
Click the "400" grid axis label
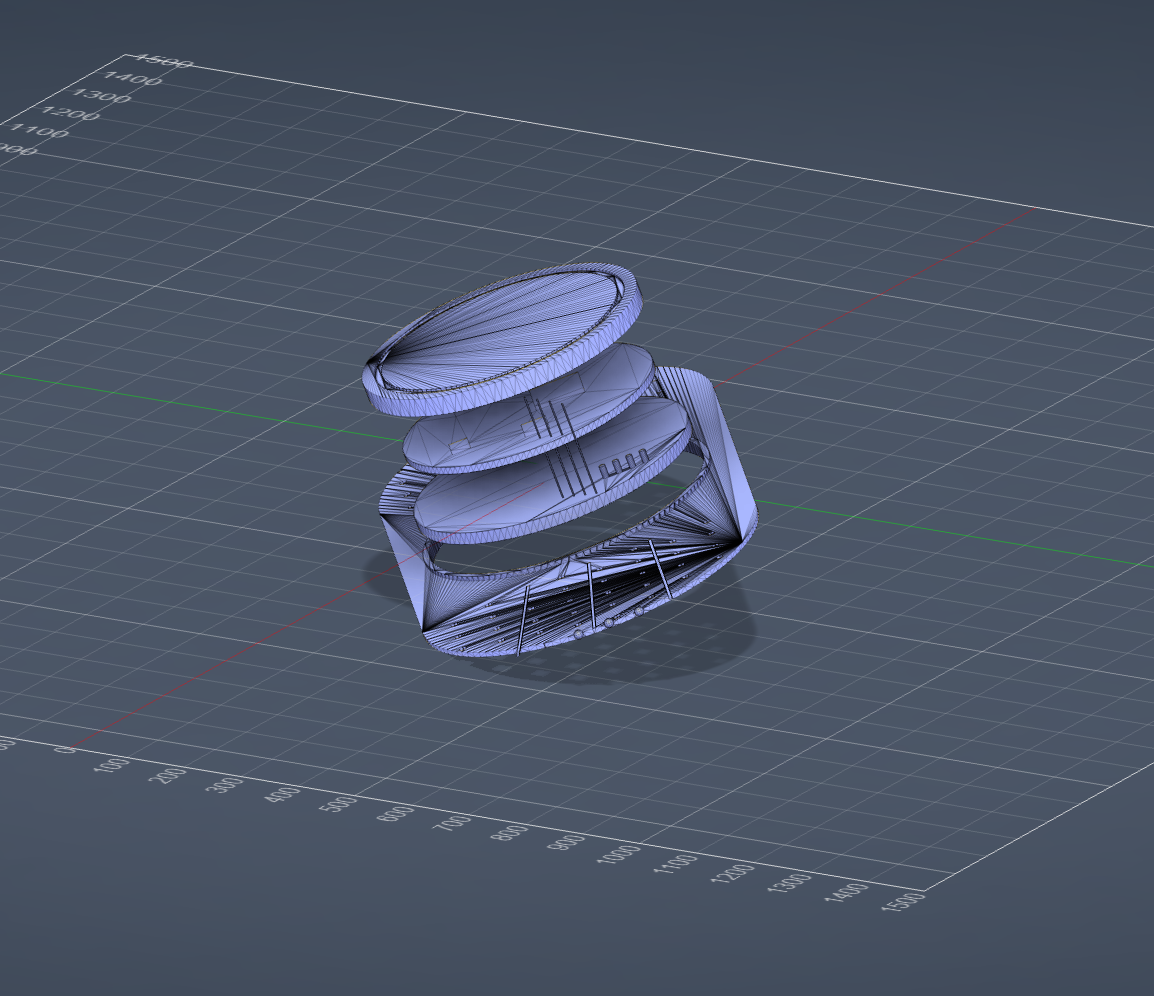click(282, 794)
